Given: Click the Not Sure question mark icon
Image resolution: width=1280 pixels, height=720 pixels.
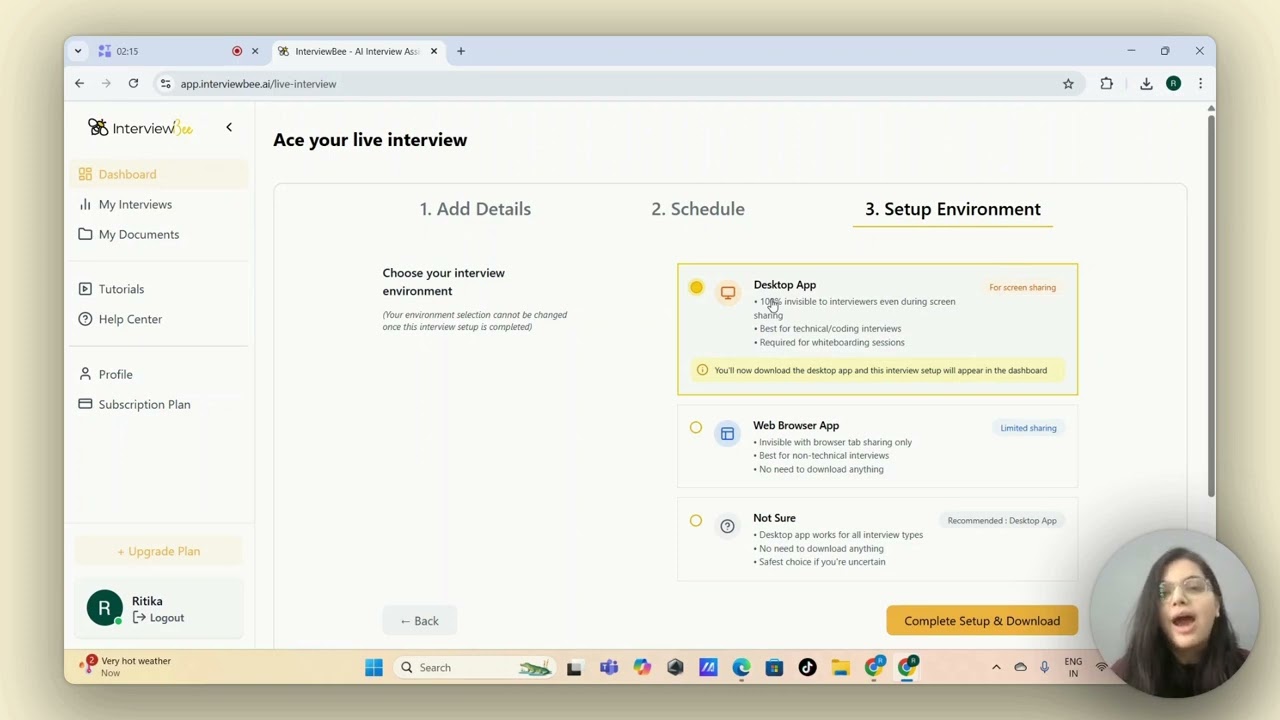Looking at the screenshot, I should click(728, 526).
